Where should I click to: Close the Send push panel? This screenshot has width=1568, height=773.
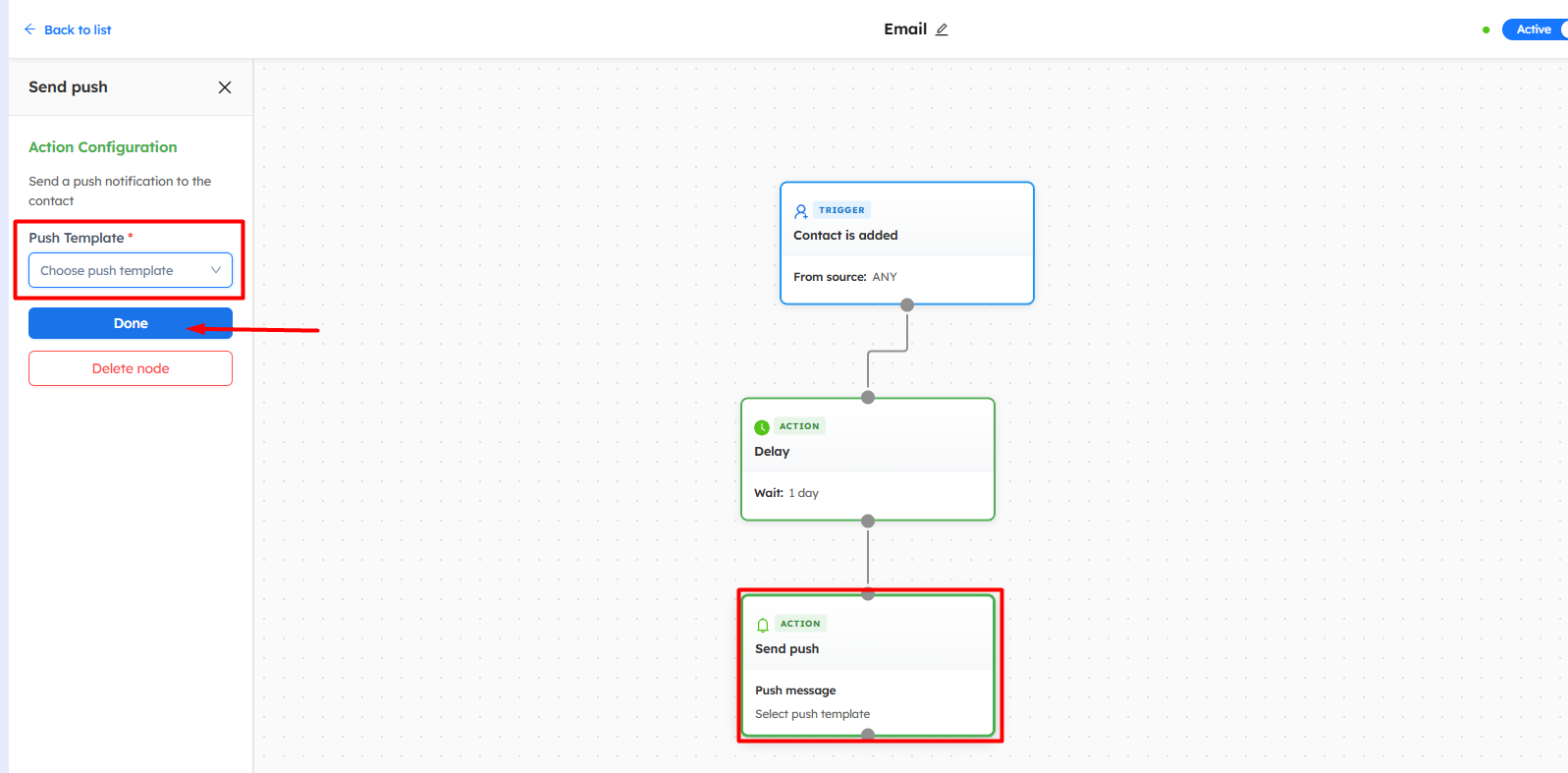(x=225, y=87)
